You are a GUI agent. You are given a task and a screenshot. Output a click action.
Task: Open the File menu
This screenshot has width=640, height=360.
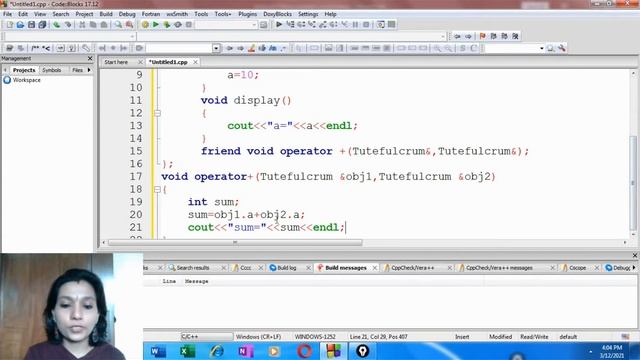coord(7,14)
